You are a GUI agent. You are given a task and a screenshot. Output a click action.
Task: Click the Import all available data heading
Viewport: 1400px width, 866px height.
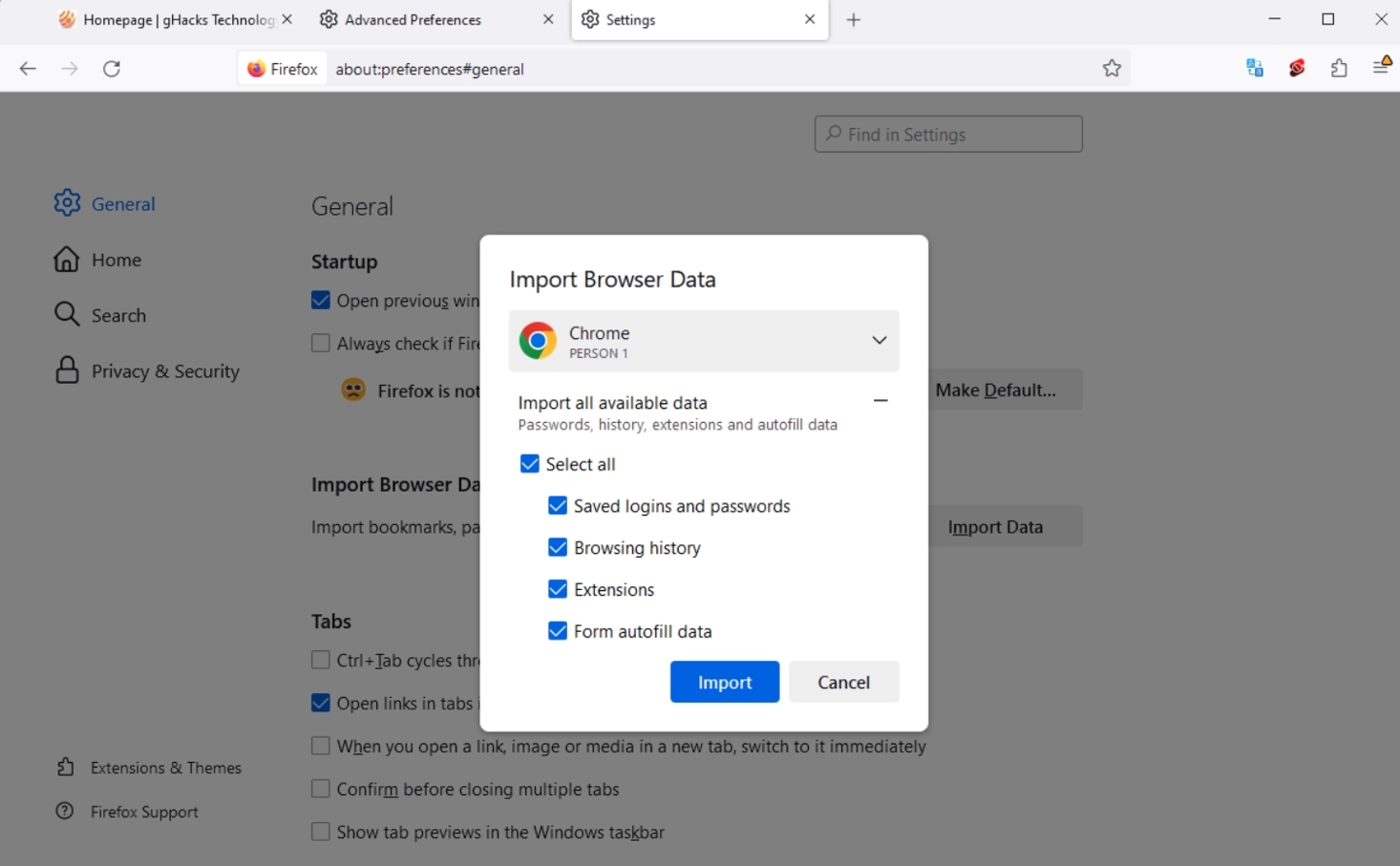[612, 402]
